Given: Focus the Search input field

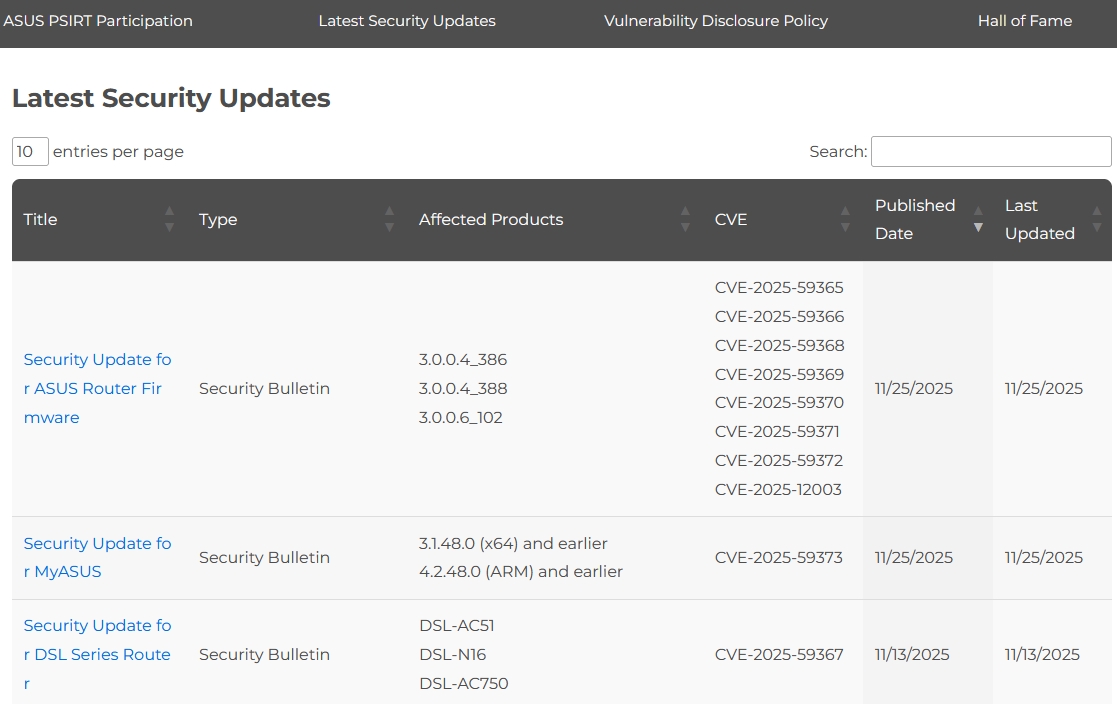Looking at the screenshot, I should pos(991,152).
